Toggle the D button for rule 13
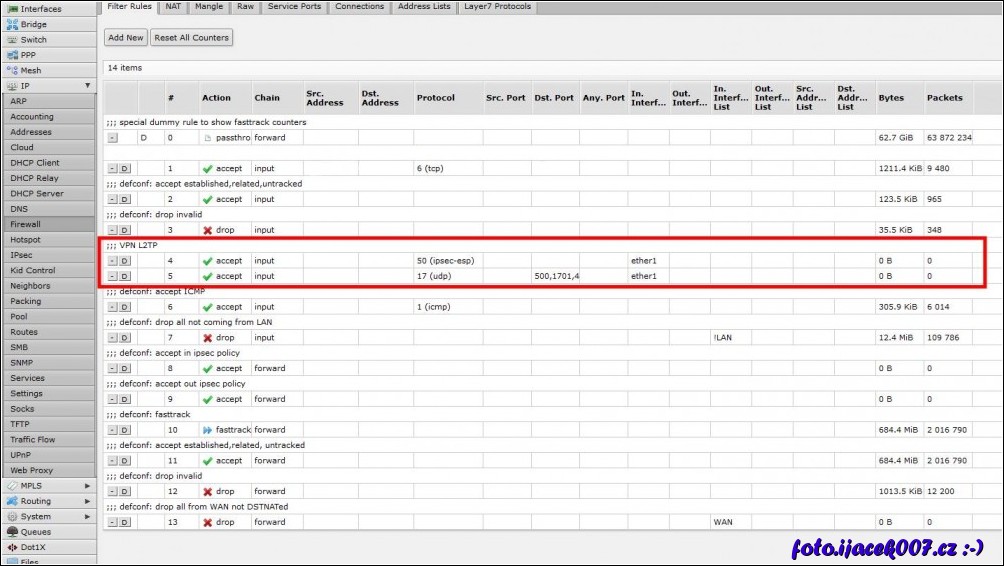Viewport: 1004px width, 566px height. (126, 522)
